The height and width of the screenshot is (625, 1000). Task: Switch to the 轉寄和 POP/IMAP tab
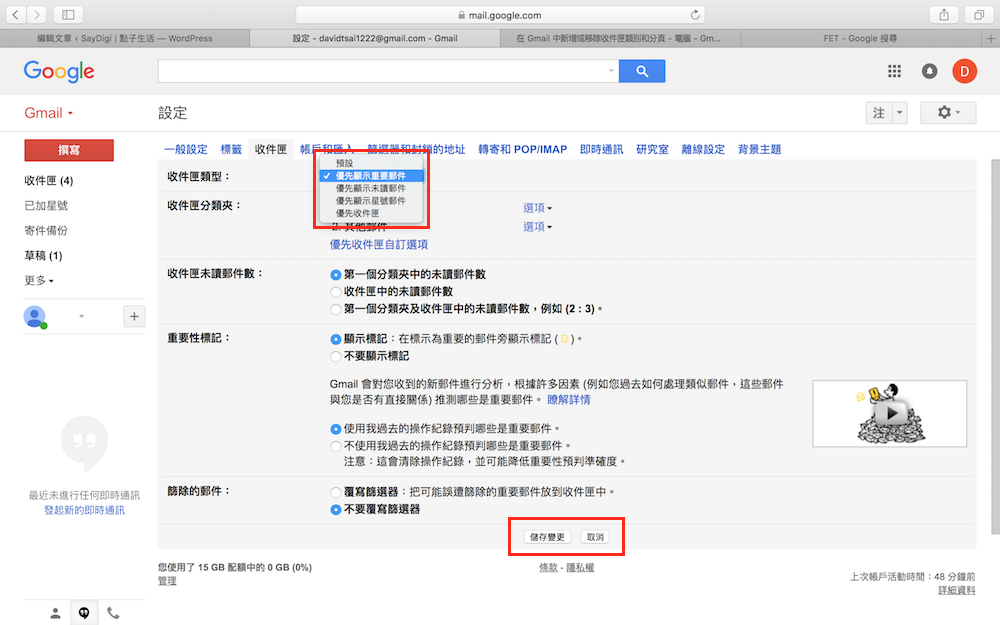(x=522, y=149)
